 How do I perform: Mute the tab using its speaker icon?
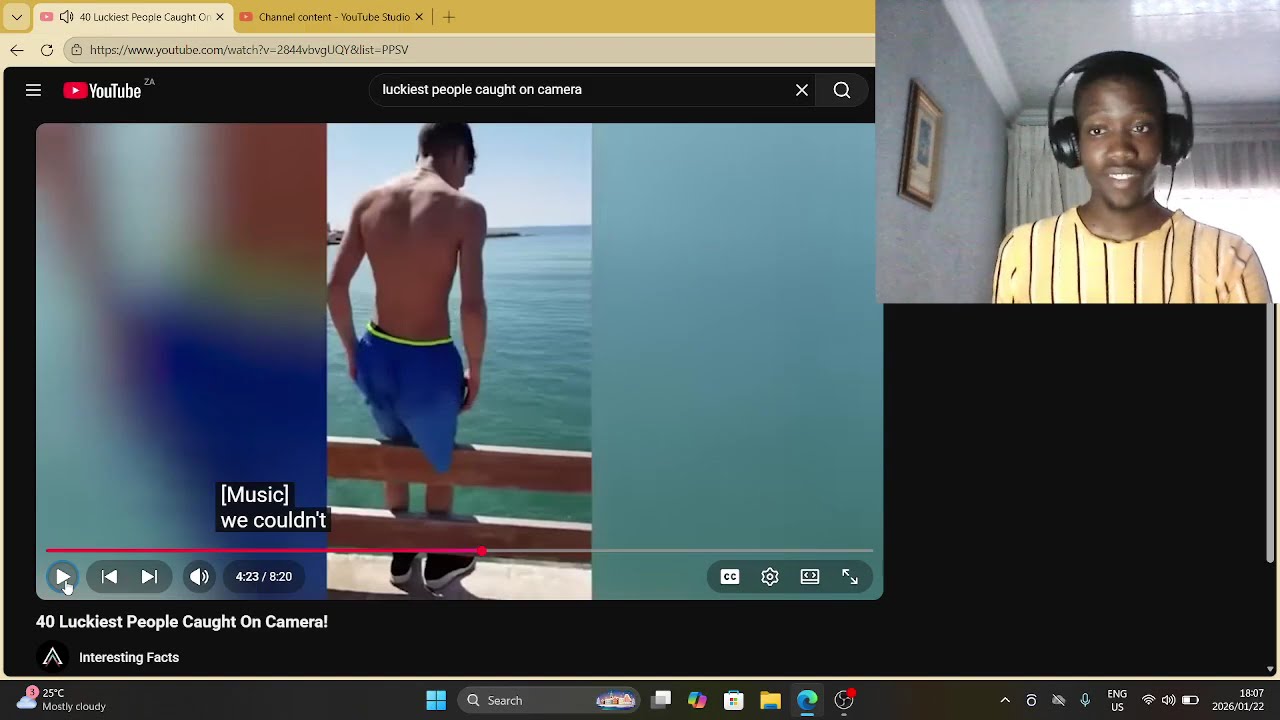(66, 17)
